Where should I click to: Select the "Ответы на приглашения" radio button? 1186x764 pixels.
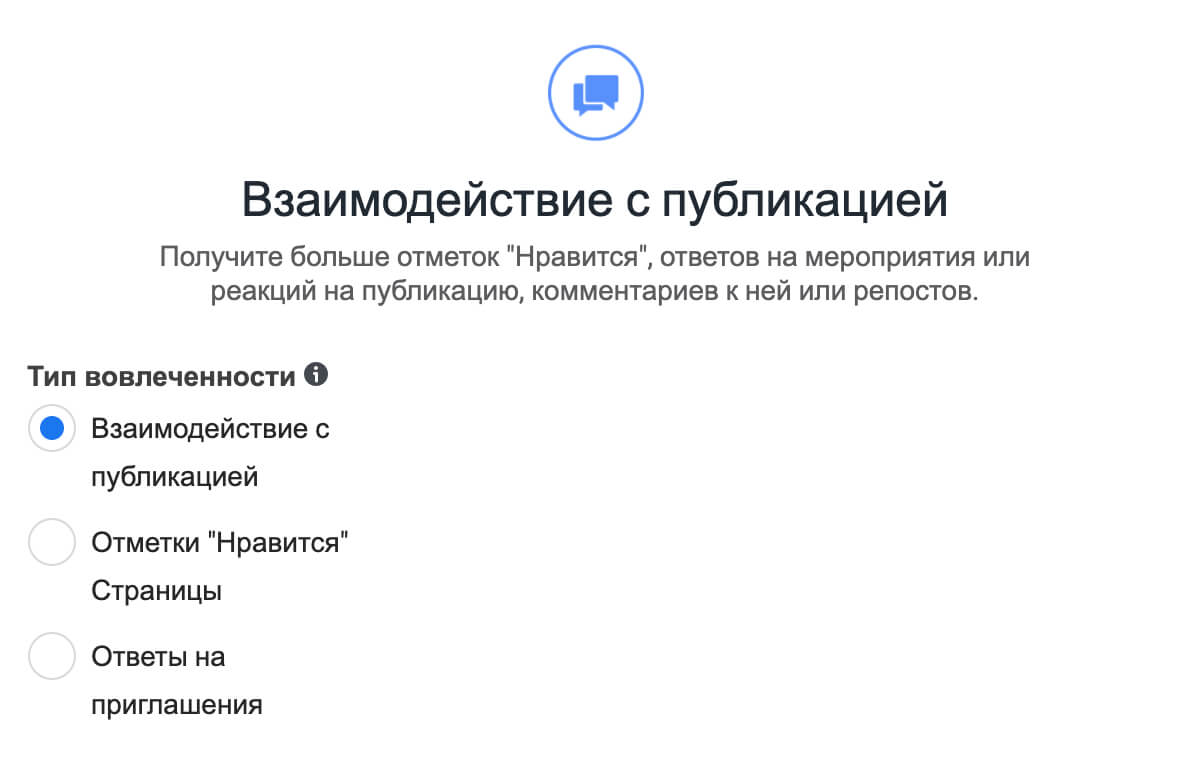tap(51, 656)
